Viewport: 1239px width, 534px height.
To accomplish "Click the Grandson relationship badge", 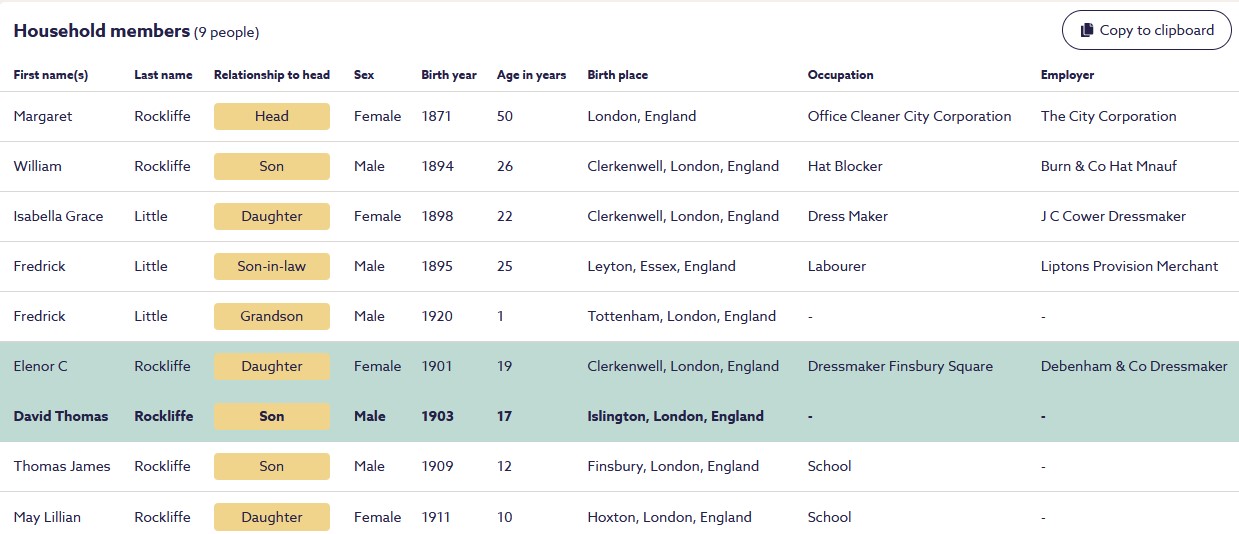I will point(271,316).
